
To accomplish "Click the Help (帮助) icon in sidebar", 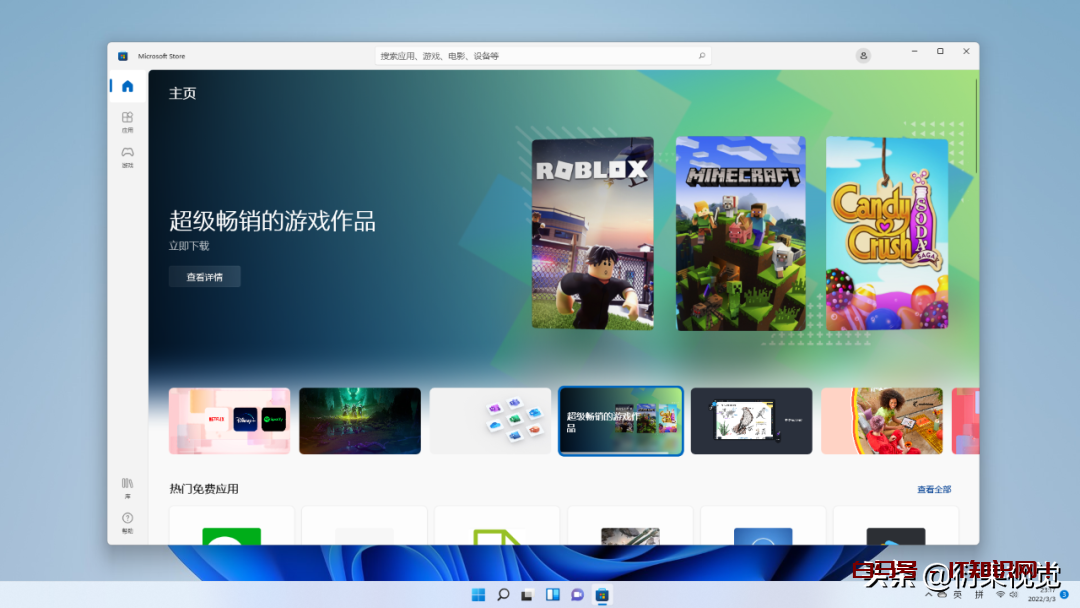I will 127,521.
